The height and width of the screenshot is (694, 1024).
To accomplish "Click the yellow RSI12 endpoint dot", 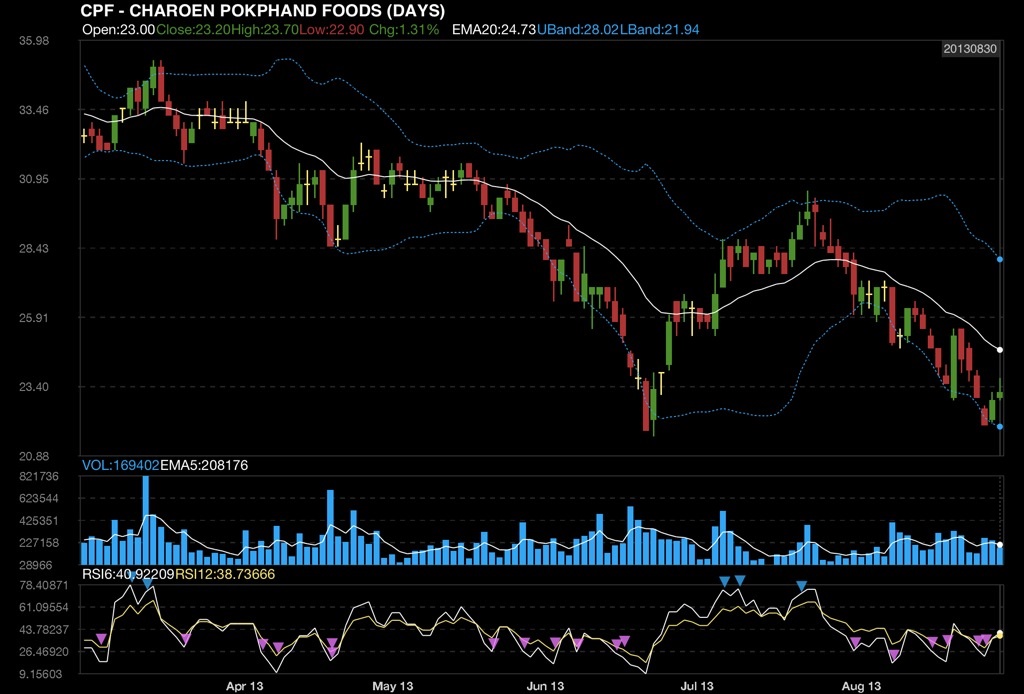I will point(1000,635).
